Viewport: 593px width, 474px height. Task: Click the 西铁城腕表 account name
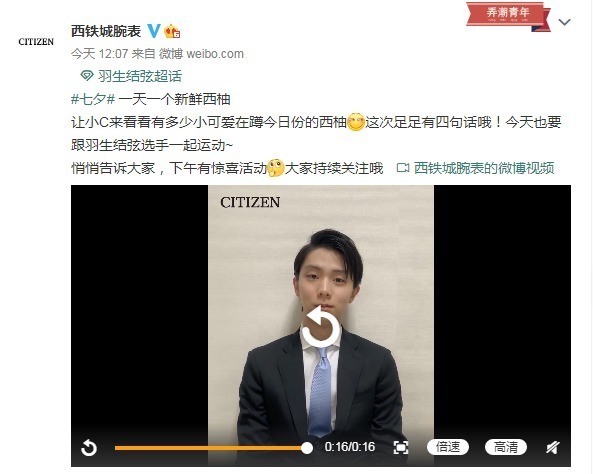coord(106,31)
